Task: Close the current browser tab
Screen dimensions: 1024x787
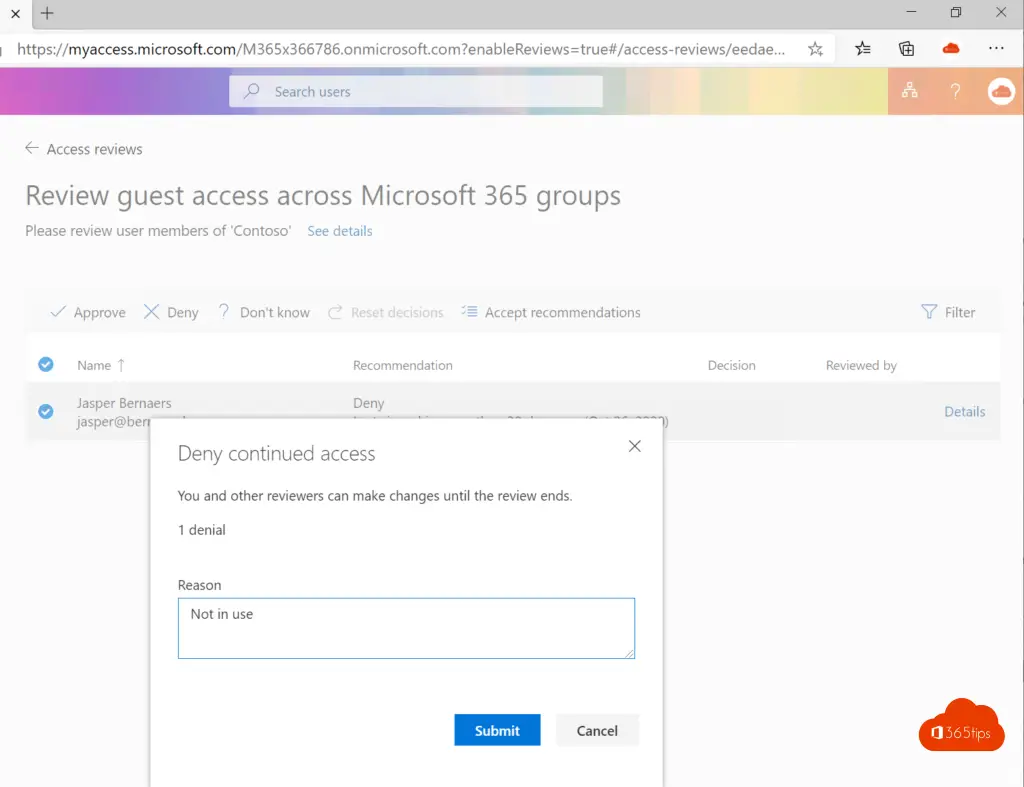Action: point(16,13)
